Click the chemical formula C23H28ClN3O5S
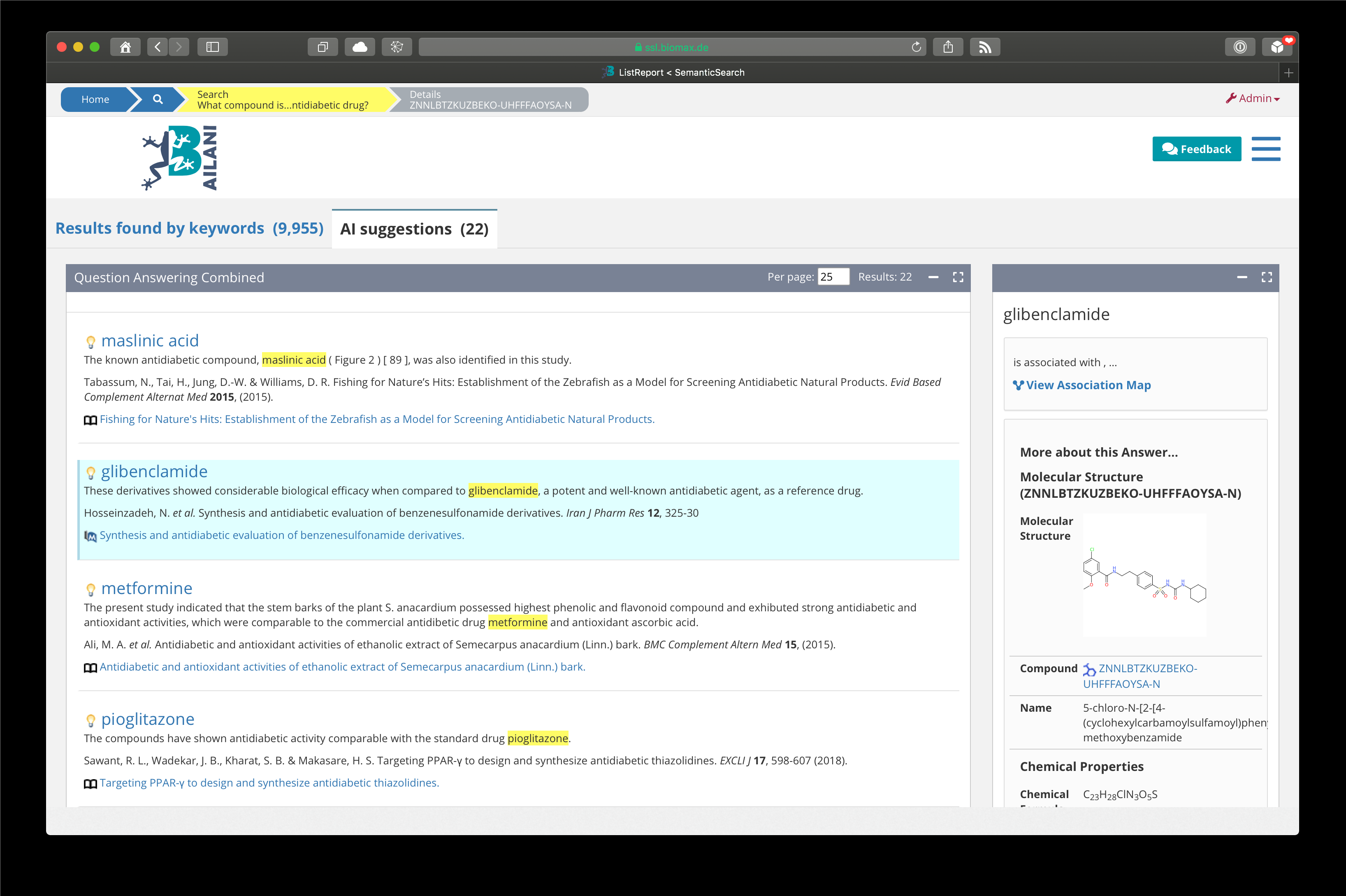The image size is (1346, 896). (x=1120, y=795)
